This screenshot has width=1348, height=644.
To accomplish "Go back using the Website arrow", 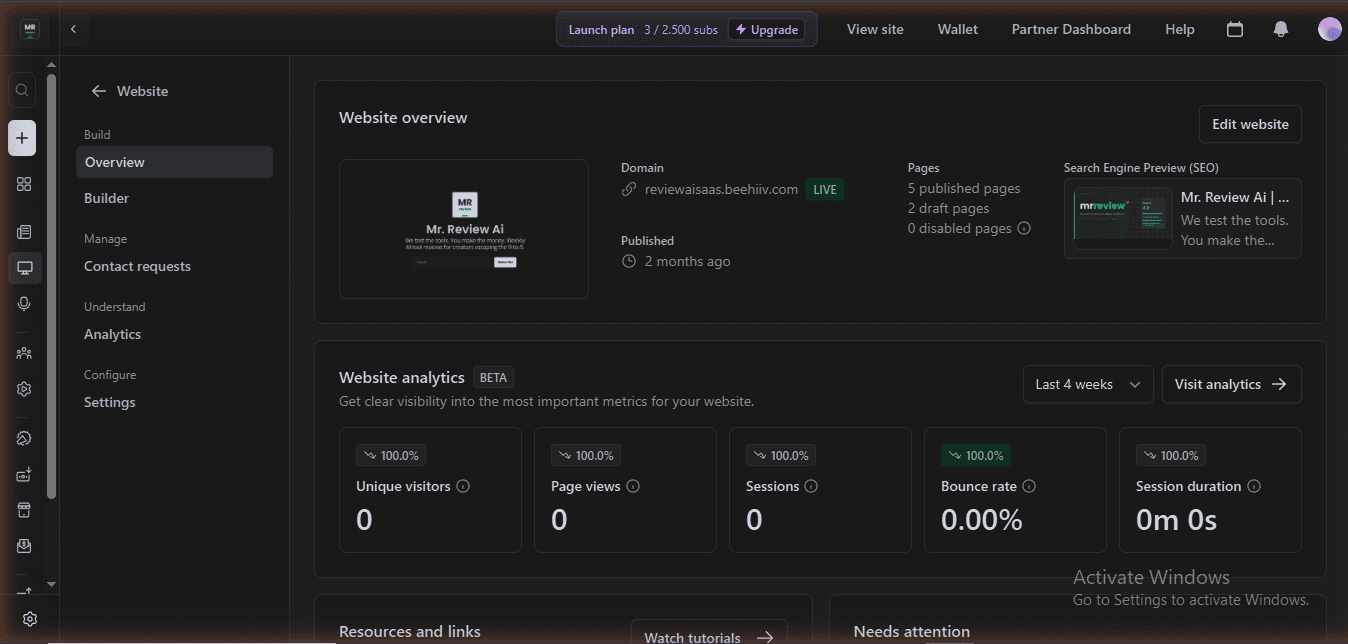I will (x=98, y=91).
